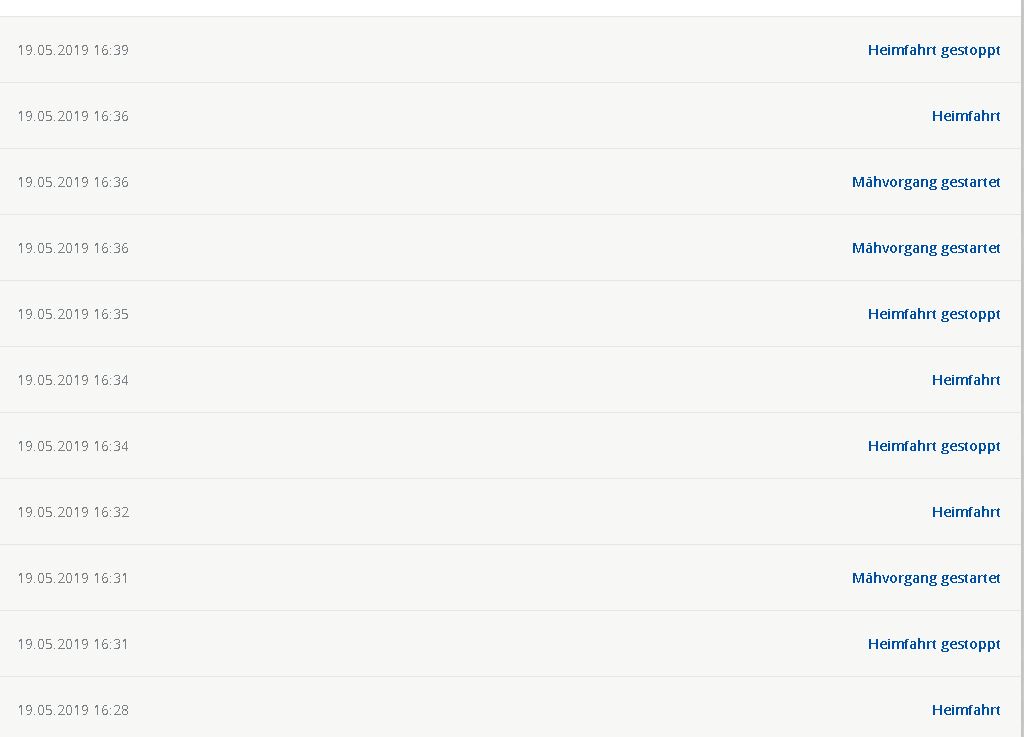Select Heimfahrt gestoppt entry from 16:31
Screen dimensions: 1024x737
pos(933,644)
